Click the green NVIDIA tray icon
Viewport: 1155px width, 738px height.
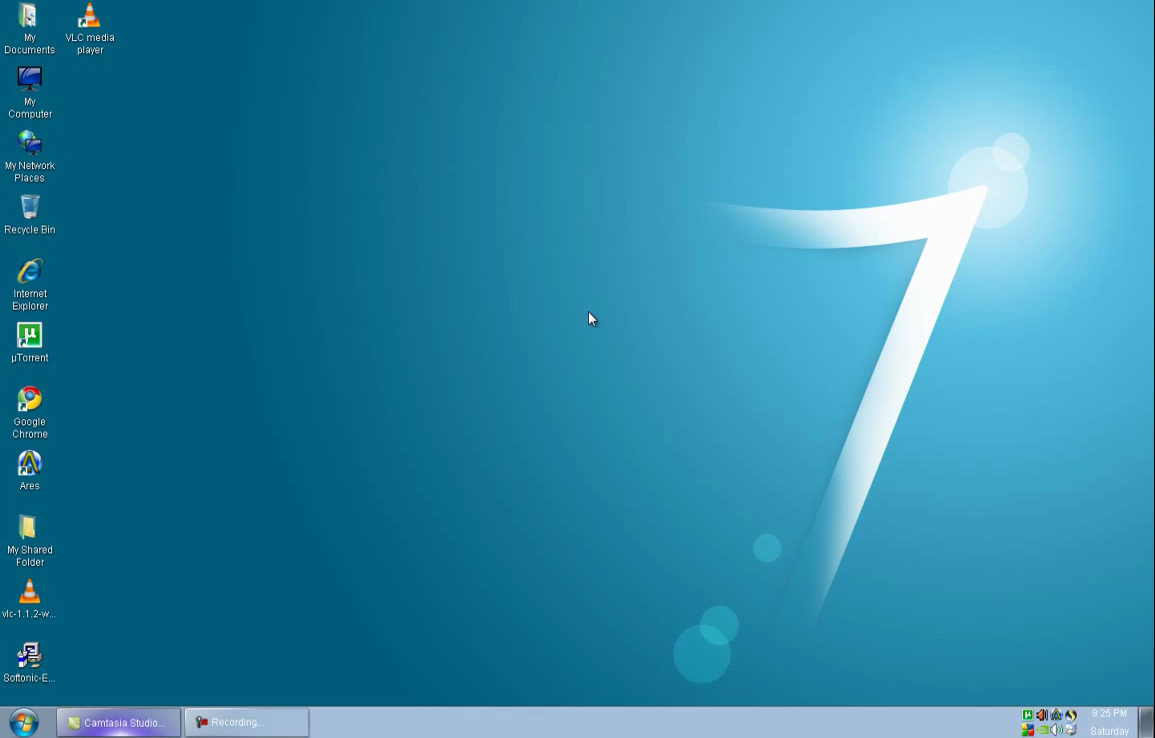click(x=1043, y=730)
